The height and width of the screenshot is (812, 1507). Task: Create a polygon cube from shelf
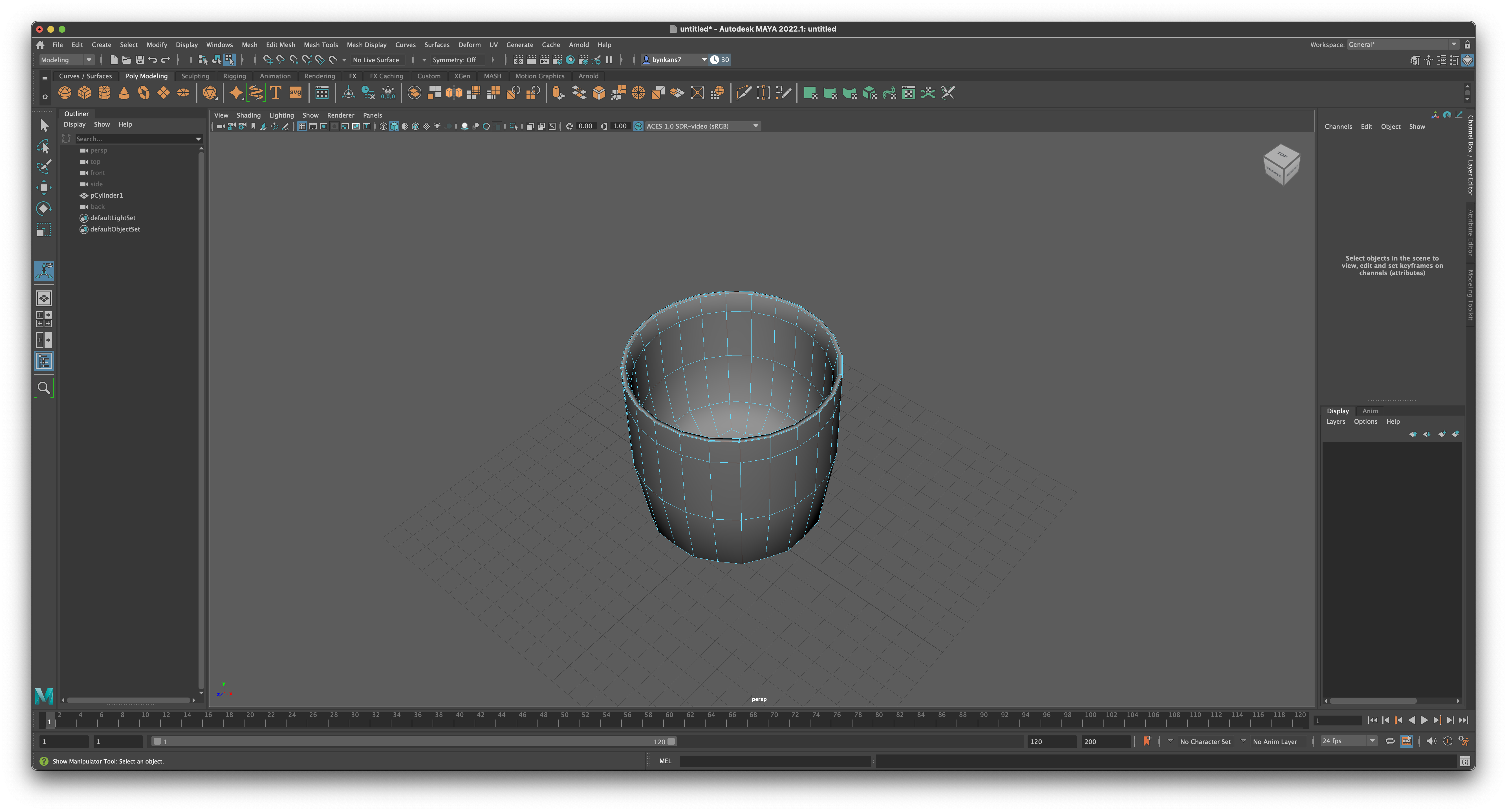tap(85, 92)
